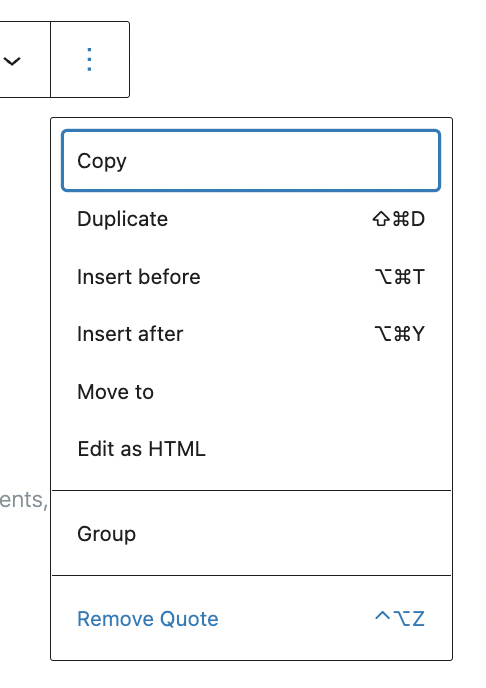Select Copy from the block menu

(x=251, y=161)
